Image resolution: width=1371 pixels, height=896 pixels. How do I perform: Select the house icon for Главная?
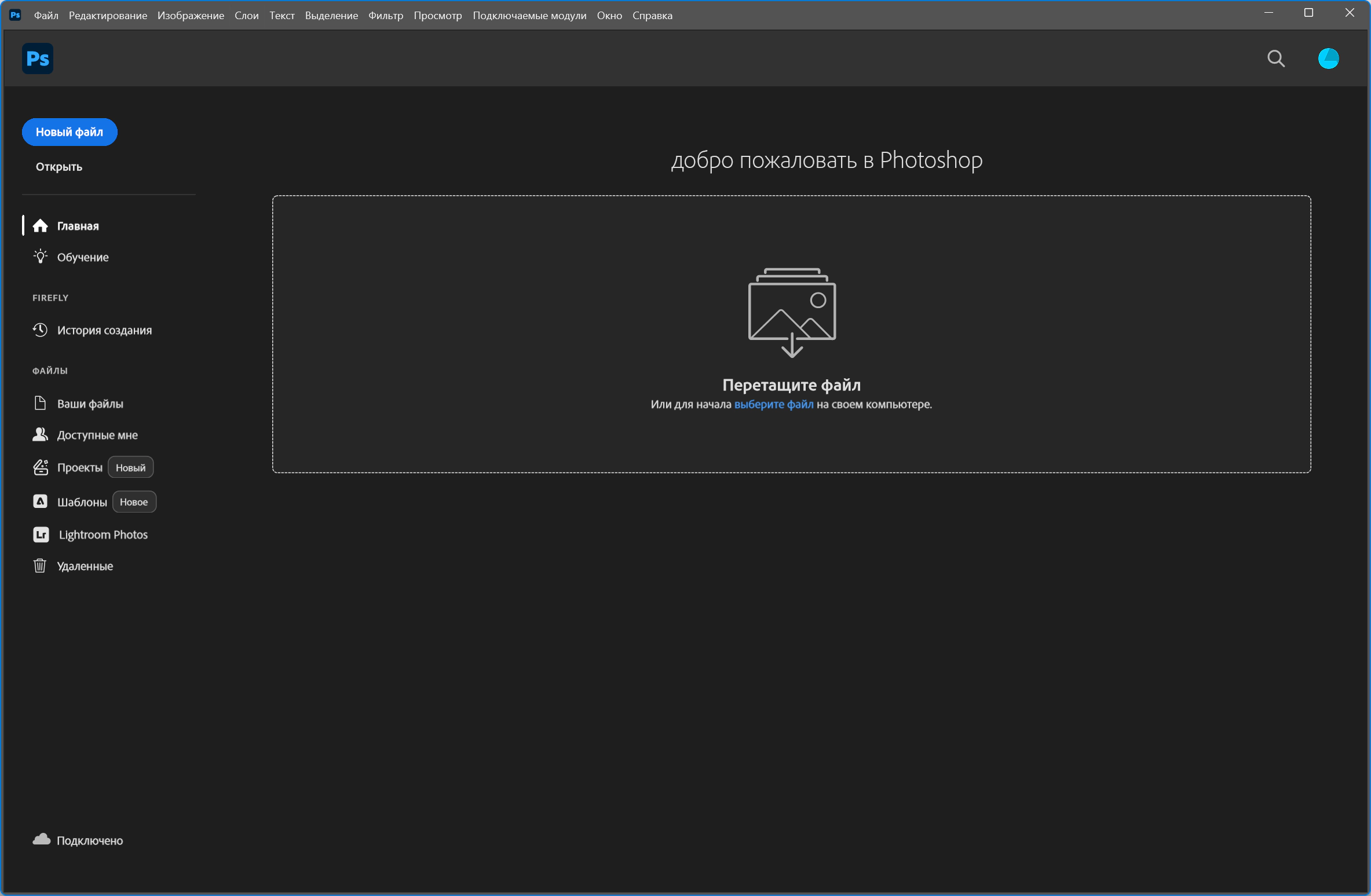click(x=40, y=226)
